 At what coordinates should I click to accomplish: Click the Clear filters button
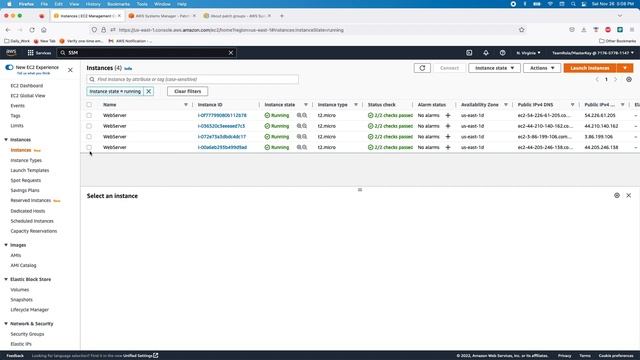click(187, 91)
